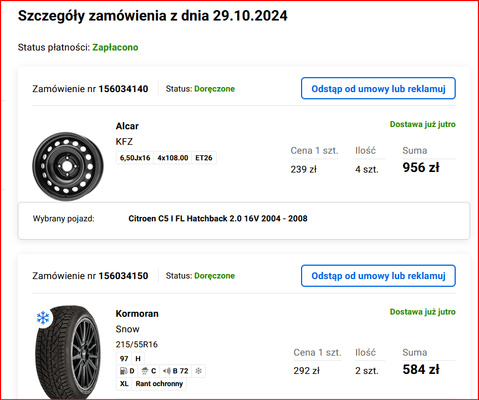Click the 4x108.00 bolt pattern tag
This screenshot has height=400, width=479.
click(173, 158)
